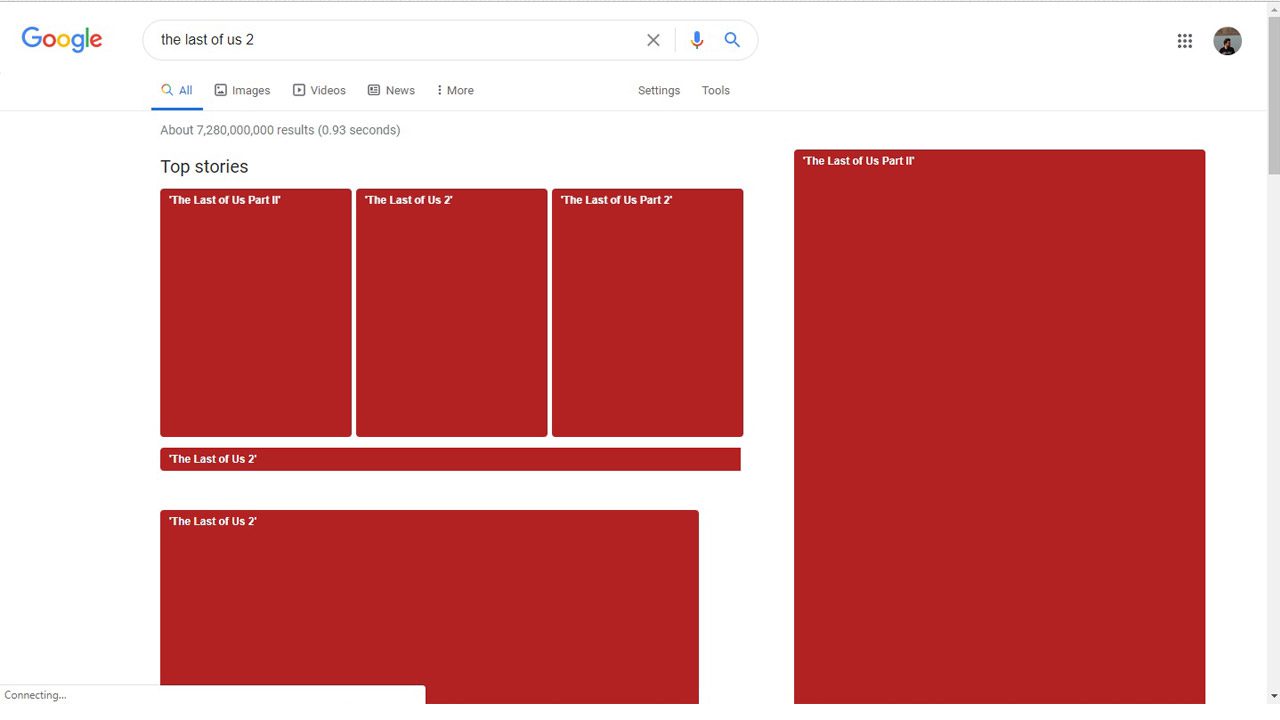Viewport: 1280px width, 720px height.
Task: Open the Settings dropdown
Action: pos(659,90)
